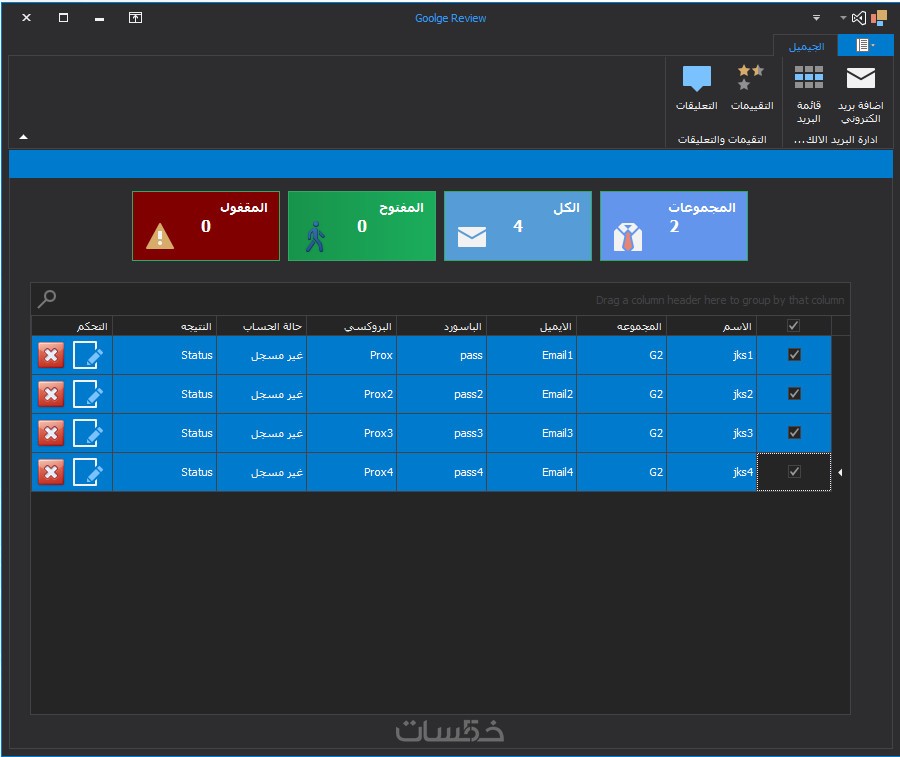Click the ribbon display options icon
The height and width of the screenshot is (757, 900).
(135, 18)
